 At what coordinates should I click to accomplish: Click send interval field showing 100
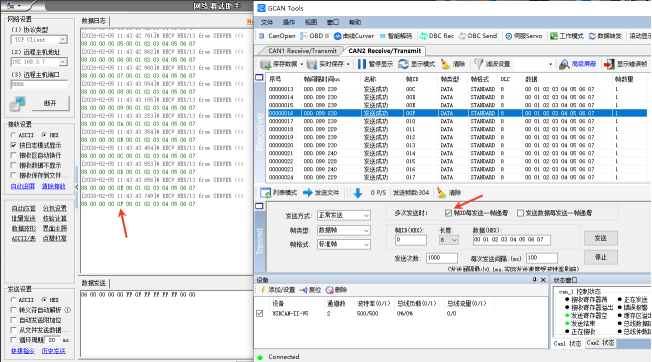pyautogui.click(x=542, y=258)
